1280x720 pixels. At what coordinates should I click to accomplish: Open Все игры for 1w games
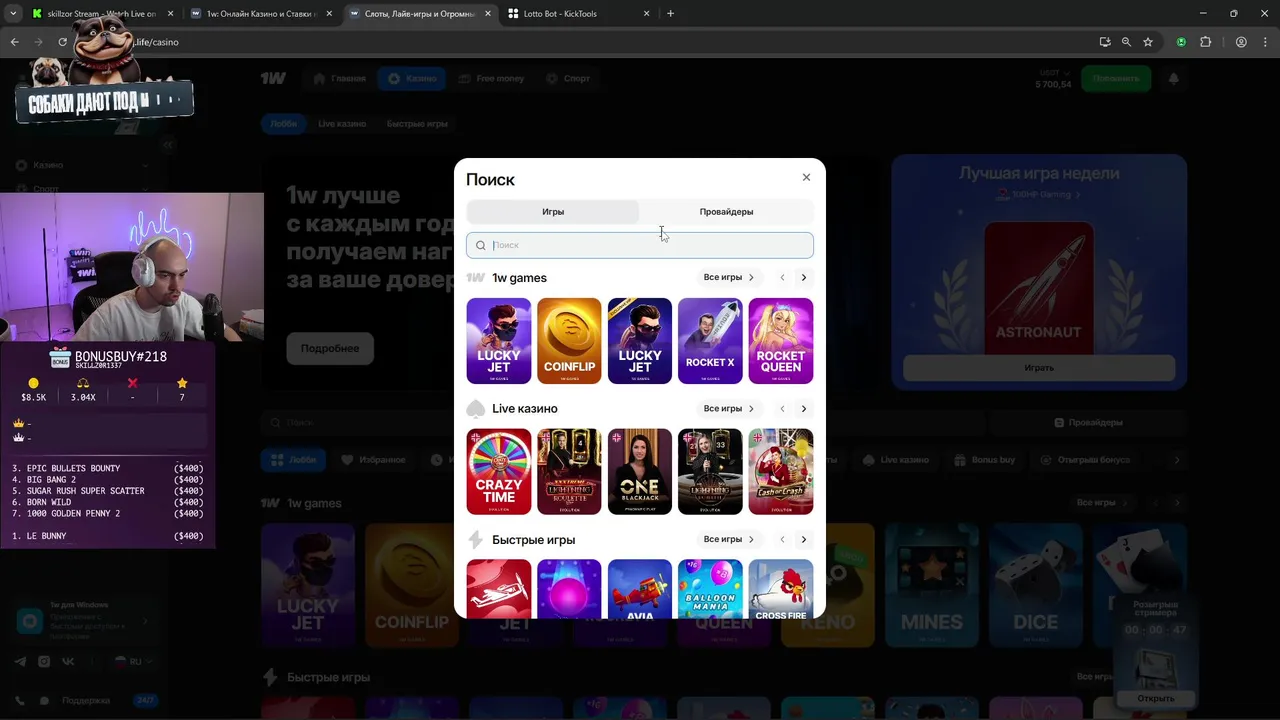coord(728,277)
